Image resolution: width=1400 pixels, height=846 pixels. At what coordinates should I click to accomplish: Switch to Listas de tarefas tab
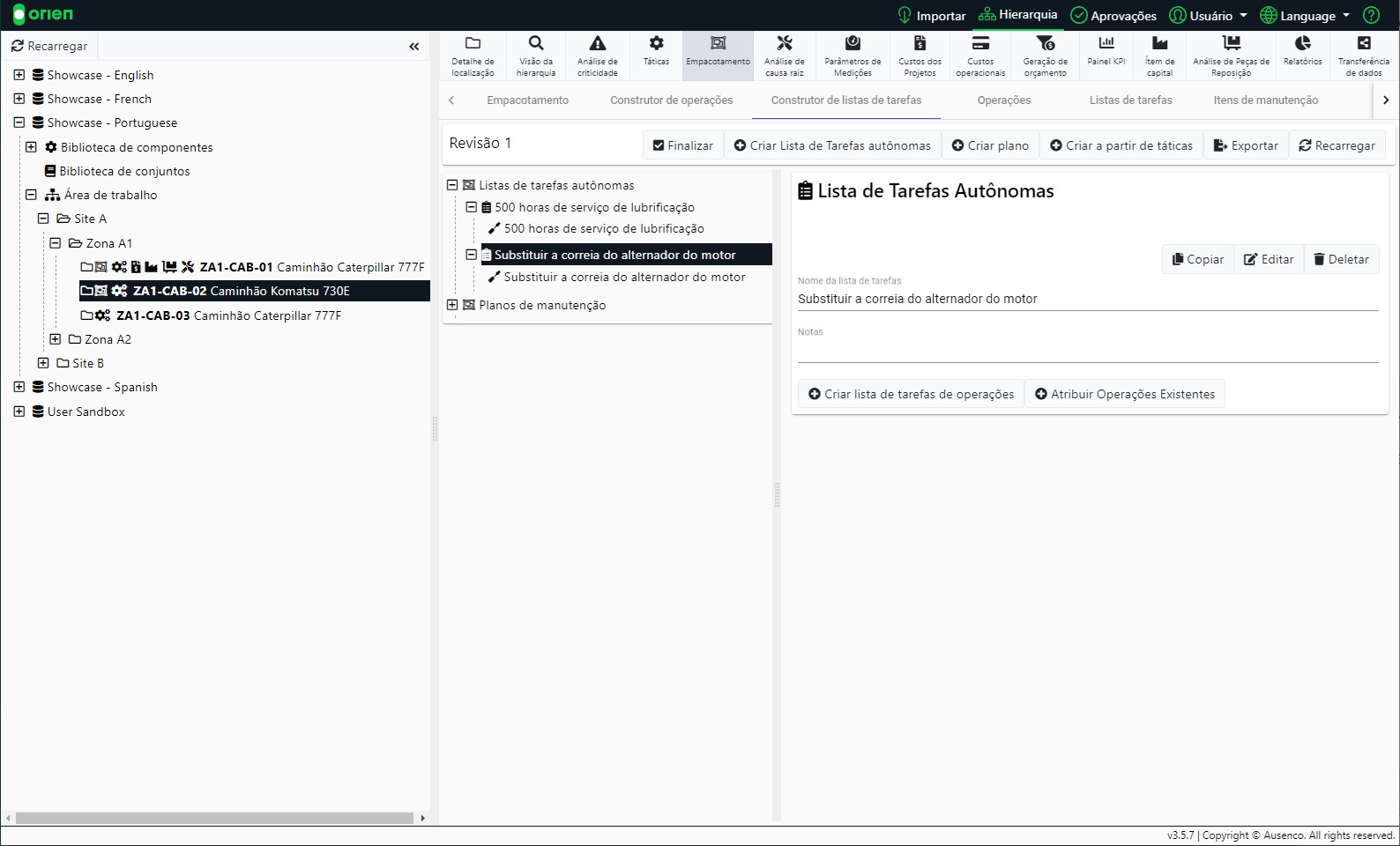pos(1131,100)
